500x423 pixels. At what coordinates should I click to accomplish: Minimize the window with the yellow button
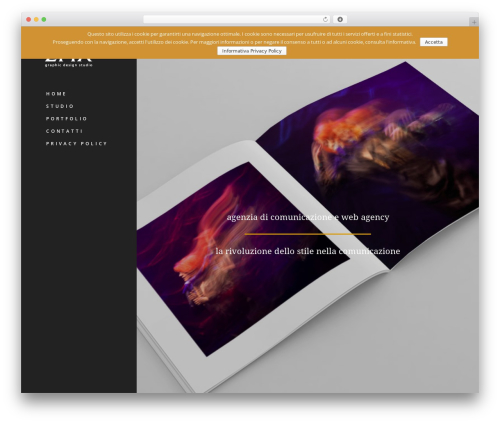(36, 20)
